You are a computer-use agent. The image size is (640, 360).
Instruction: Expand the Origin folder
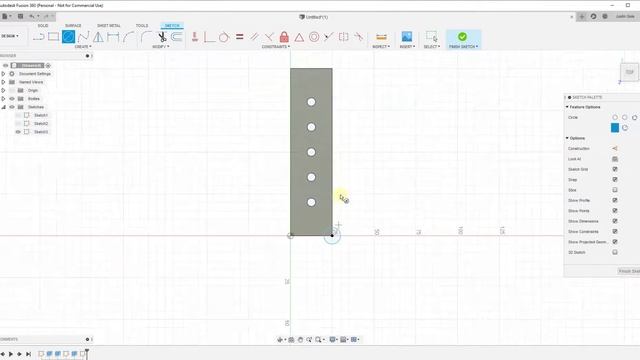click(x=4, y=90)
